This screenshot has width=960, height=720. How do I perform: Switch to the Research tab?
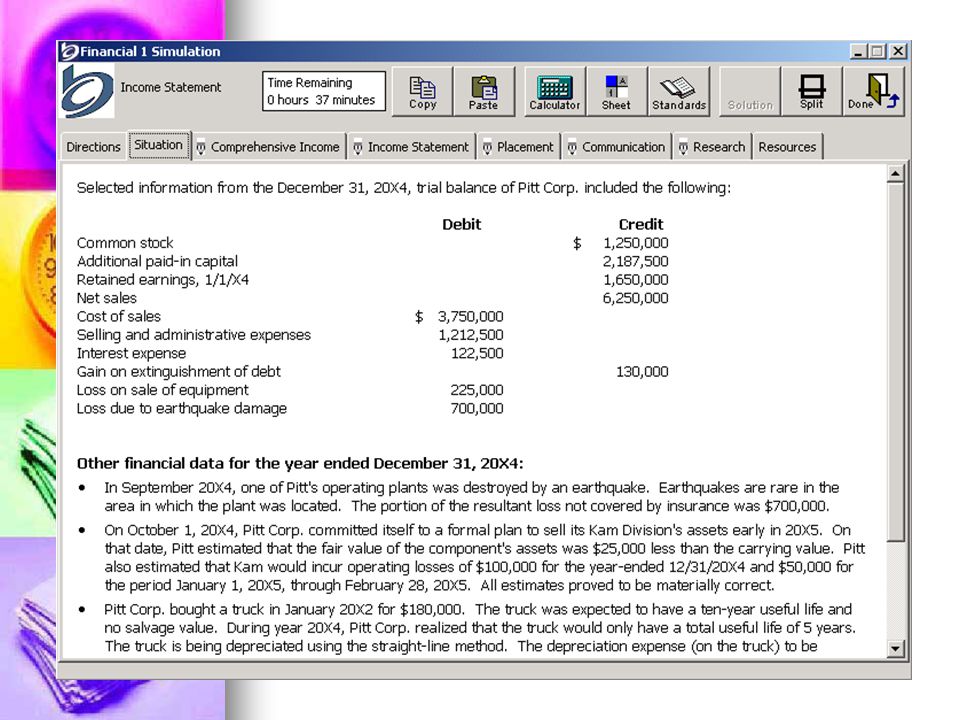coord(712,147)
